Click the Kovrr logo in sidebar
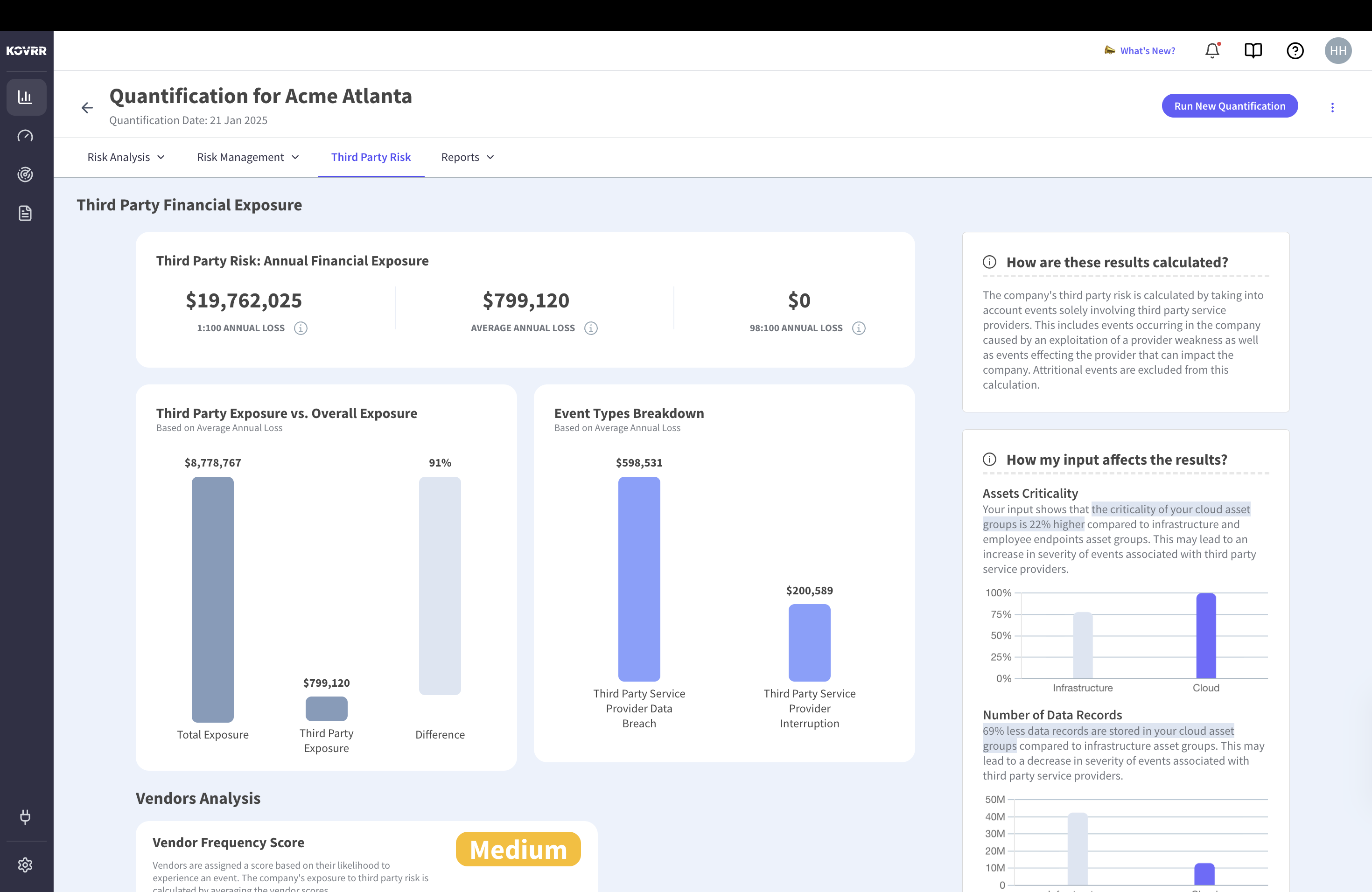 27,51
